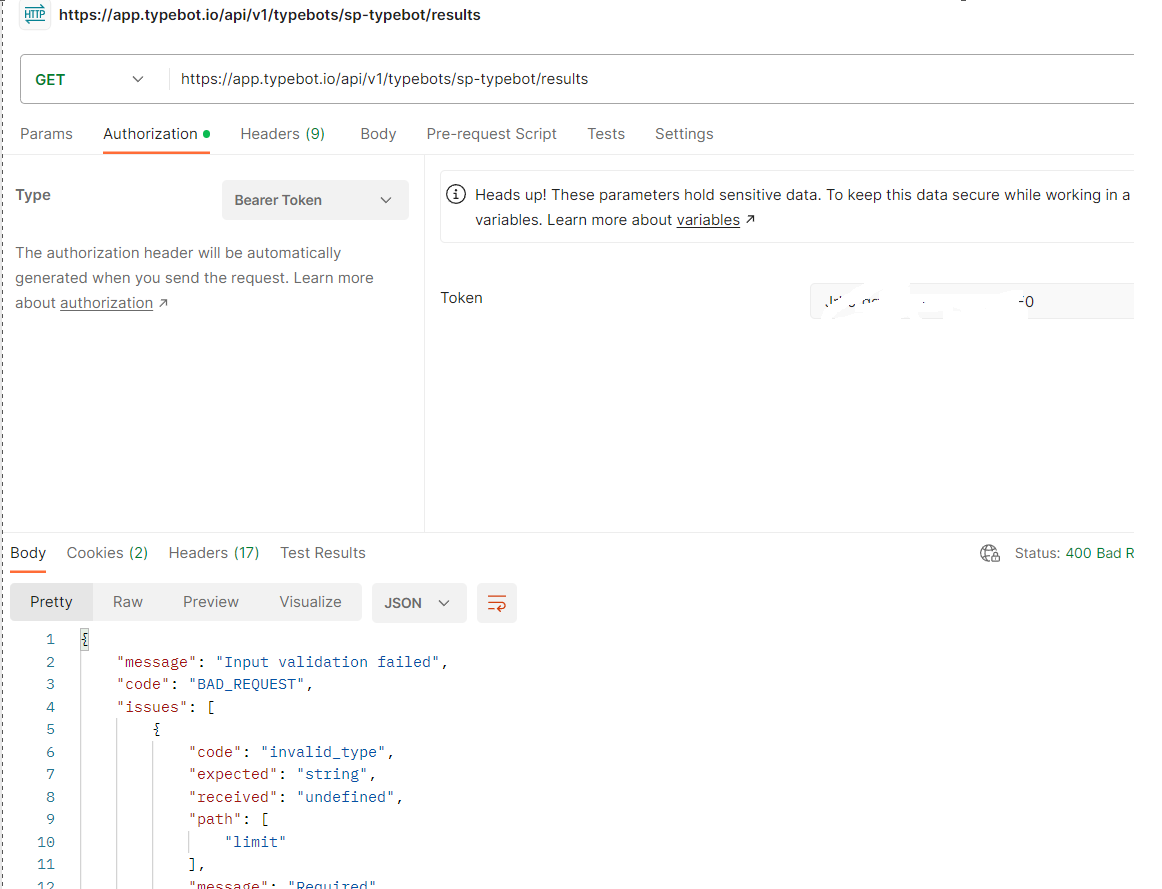The height and width of the screenshot is (889, 1162).
Task: Open the variables documentation link
Action: (707, 219)
